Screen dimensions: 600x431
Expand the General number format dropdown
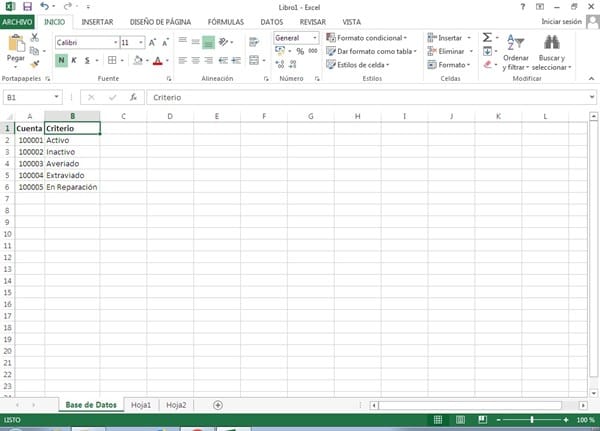295,37
